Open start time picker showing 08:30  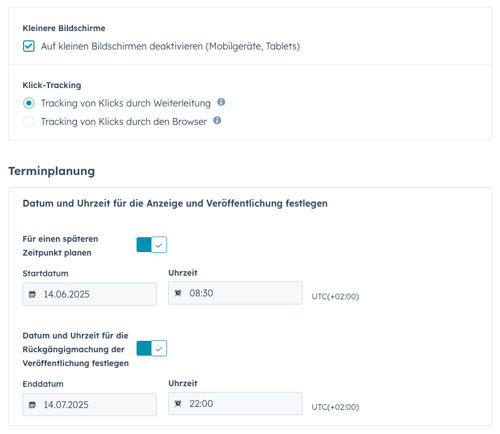pyautogui.click(x=235, y=293)
